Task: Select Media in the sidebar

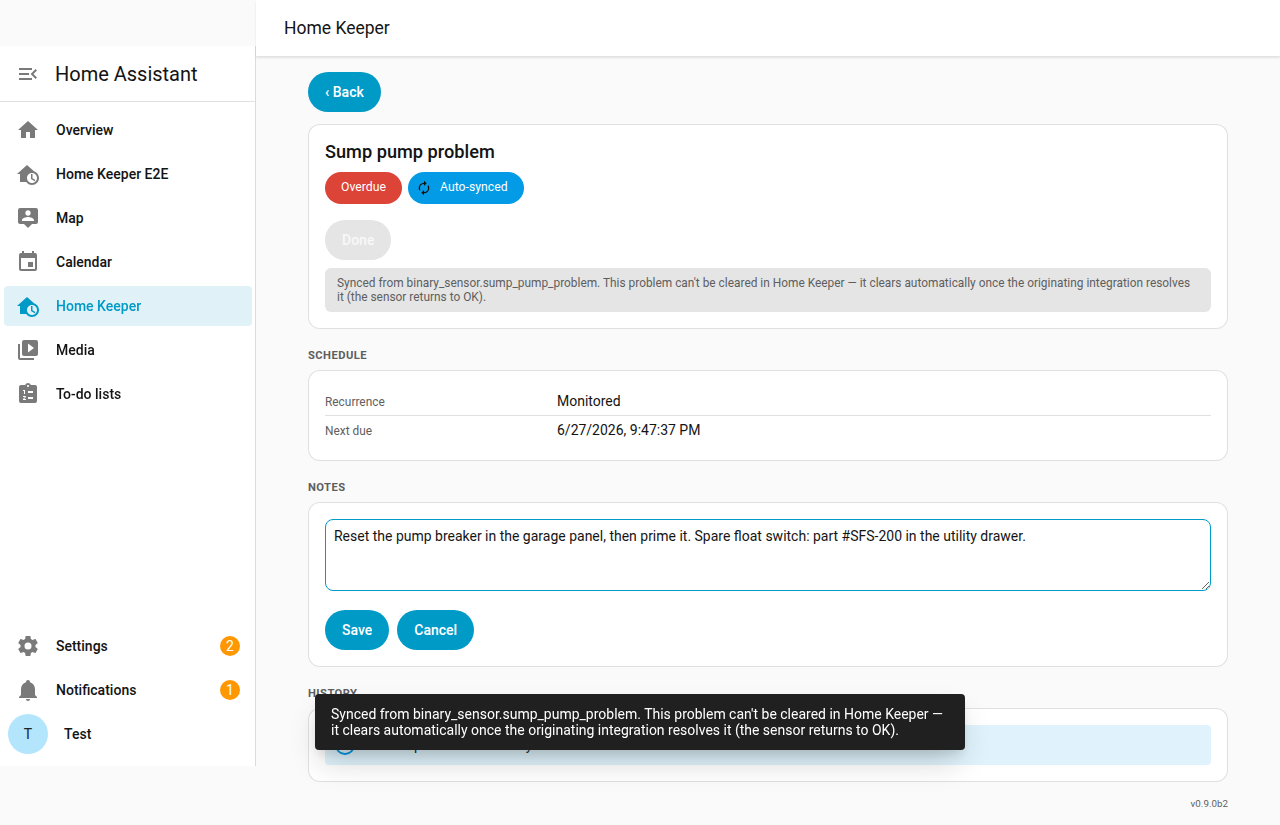Action: point(128,350)
